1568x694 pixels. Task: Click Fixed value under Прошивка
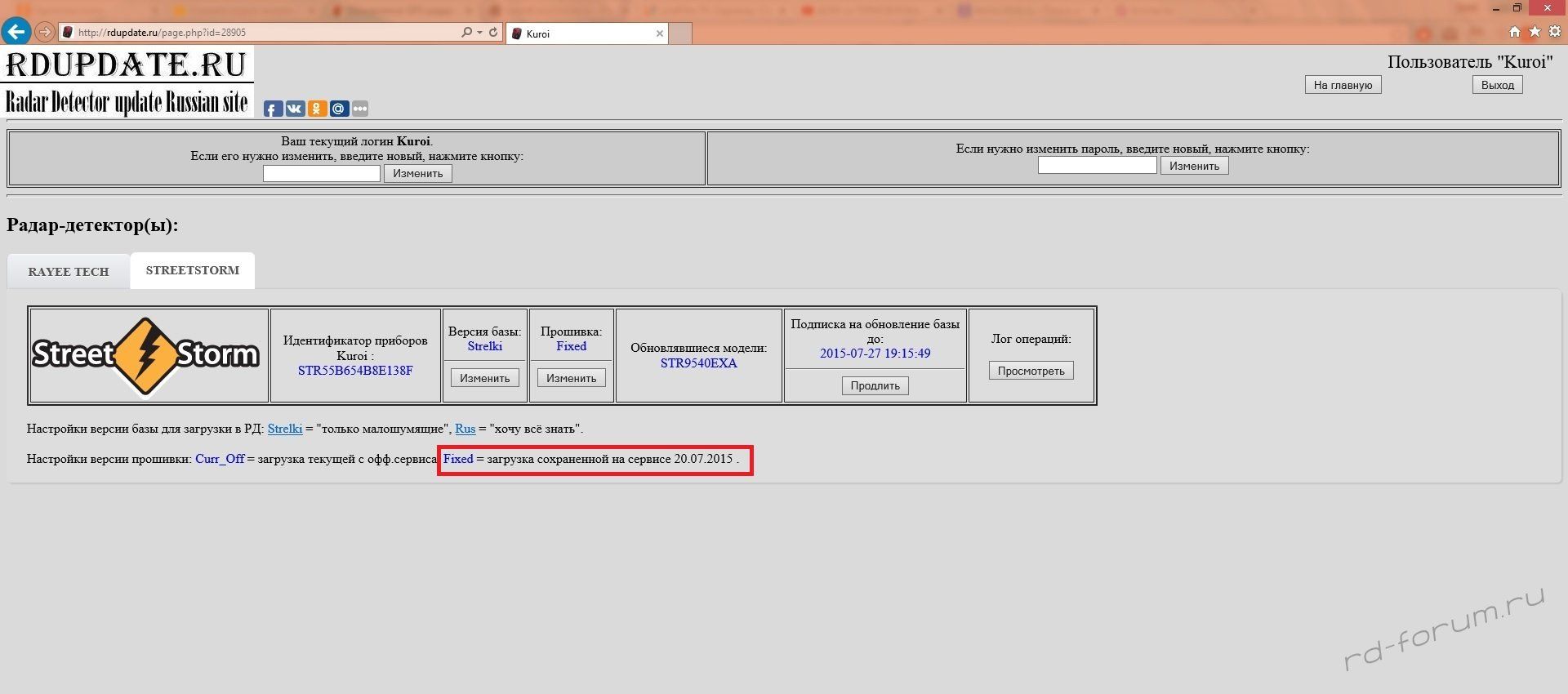point(572,346)
